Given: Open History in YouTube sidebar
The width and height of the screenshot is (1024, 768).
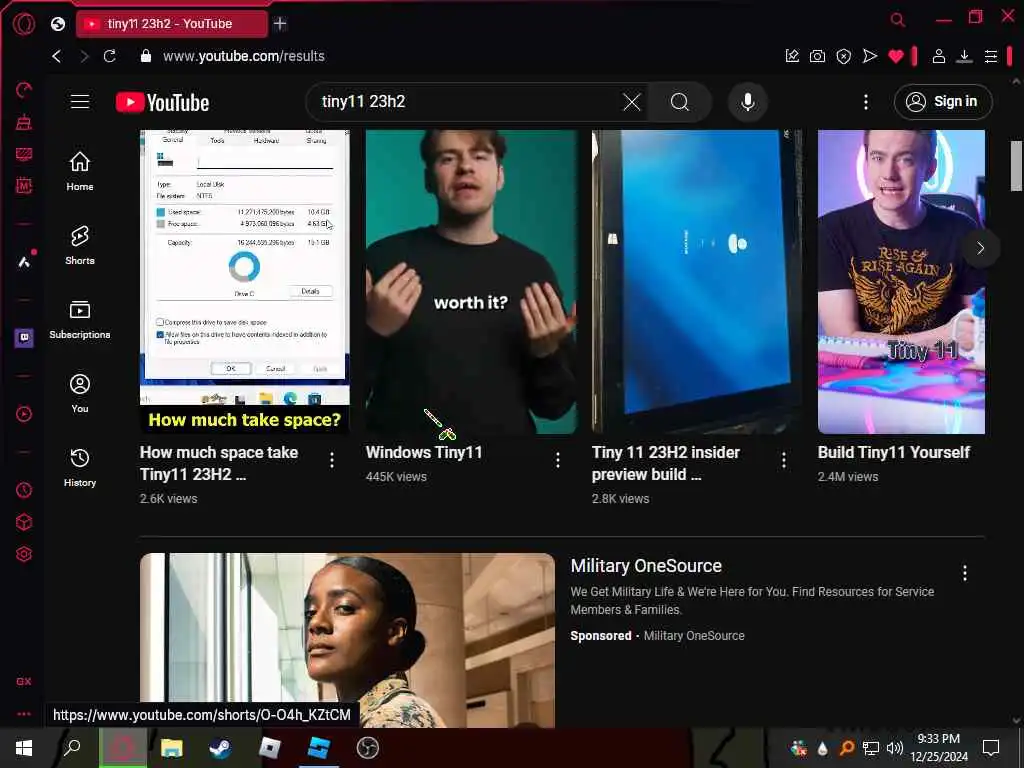Looking at the screenshot, I should 80,467.
